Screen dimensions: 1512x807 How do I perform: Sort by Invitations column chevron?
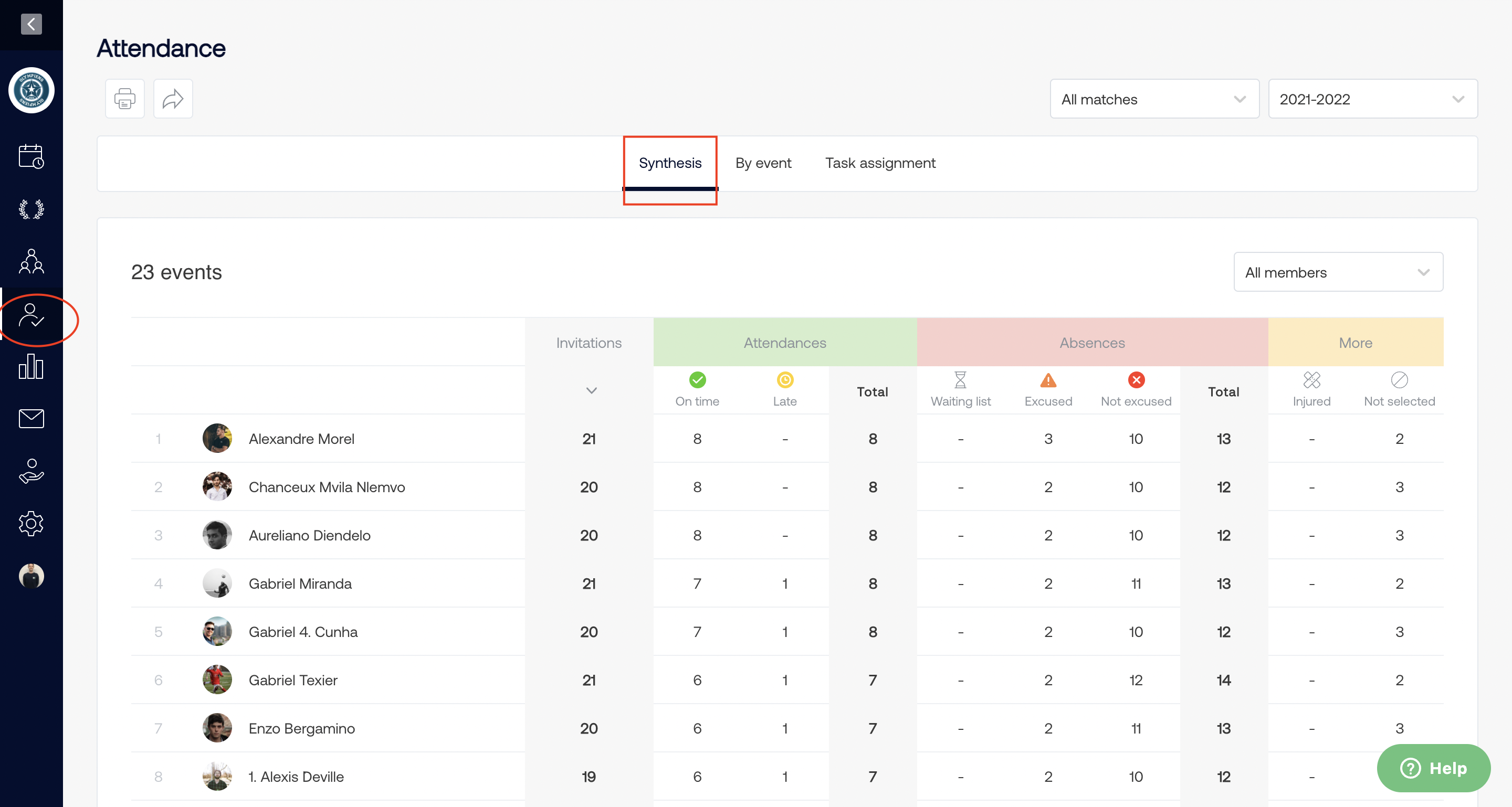point(591,390)
